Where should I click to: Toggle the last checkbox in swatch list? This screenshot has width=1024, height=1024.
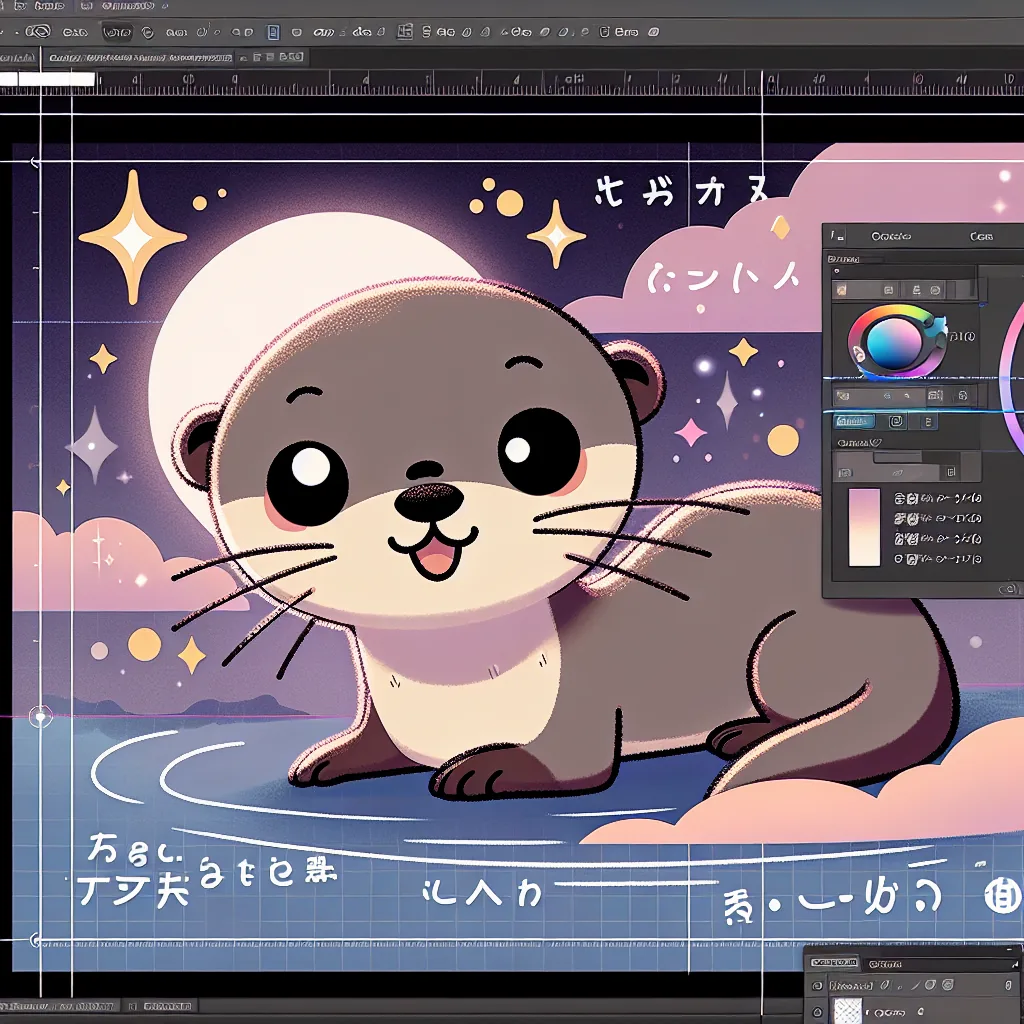pos(899,560)
